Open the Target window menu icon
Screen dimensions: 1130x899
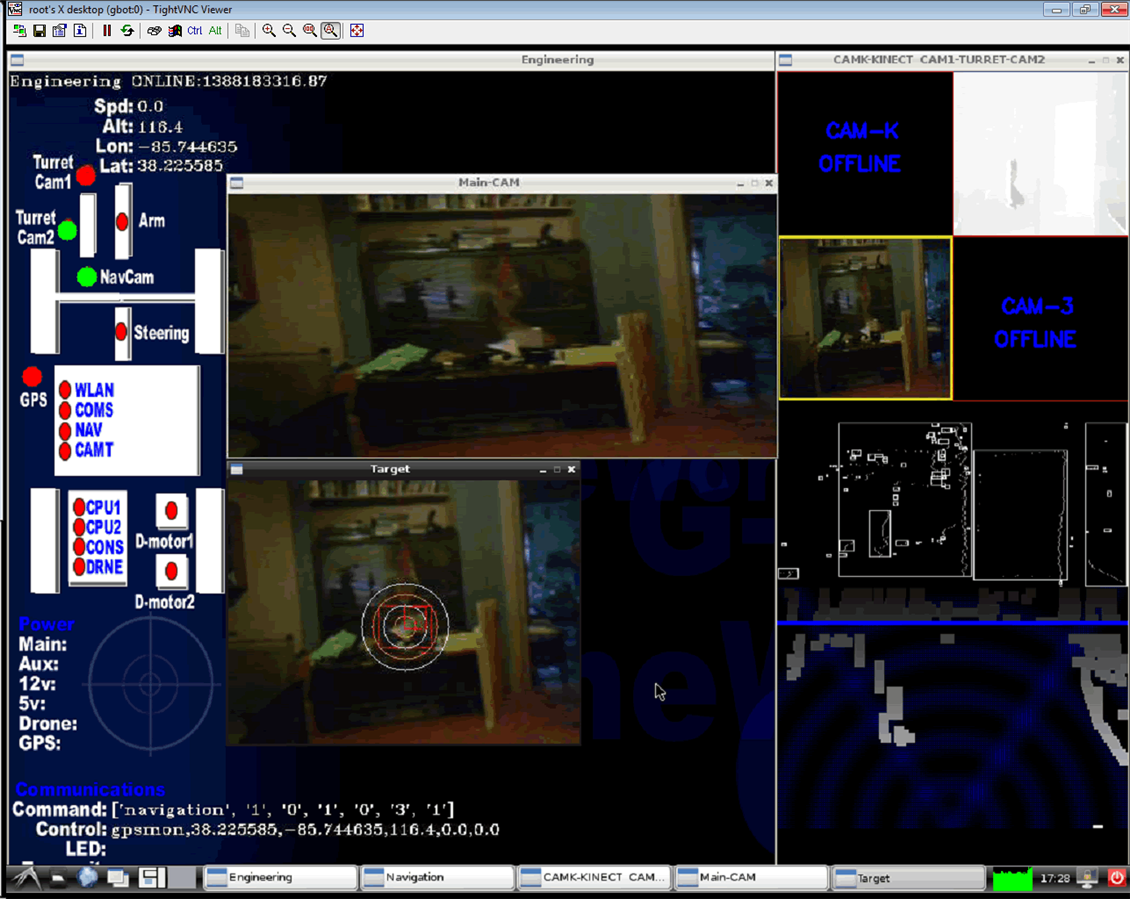click(236, 469)
